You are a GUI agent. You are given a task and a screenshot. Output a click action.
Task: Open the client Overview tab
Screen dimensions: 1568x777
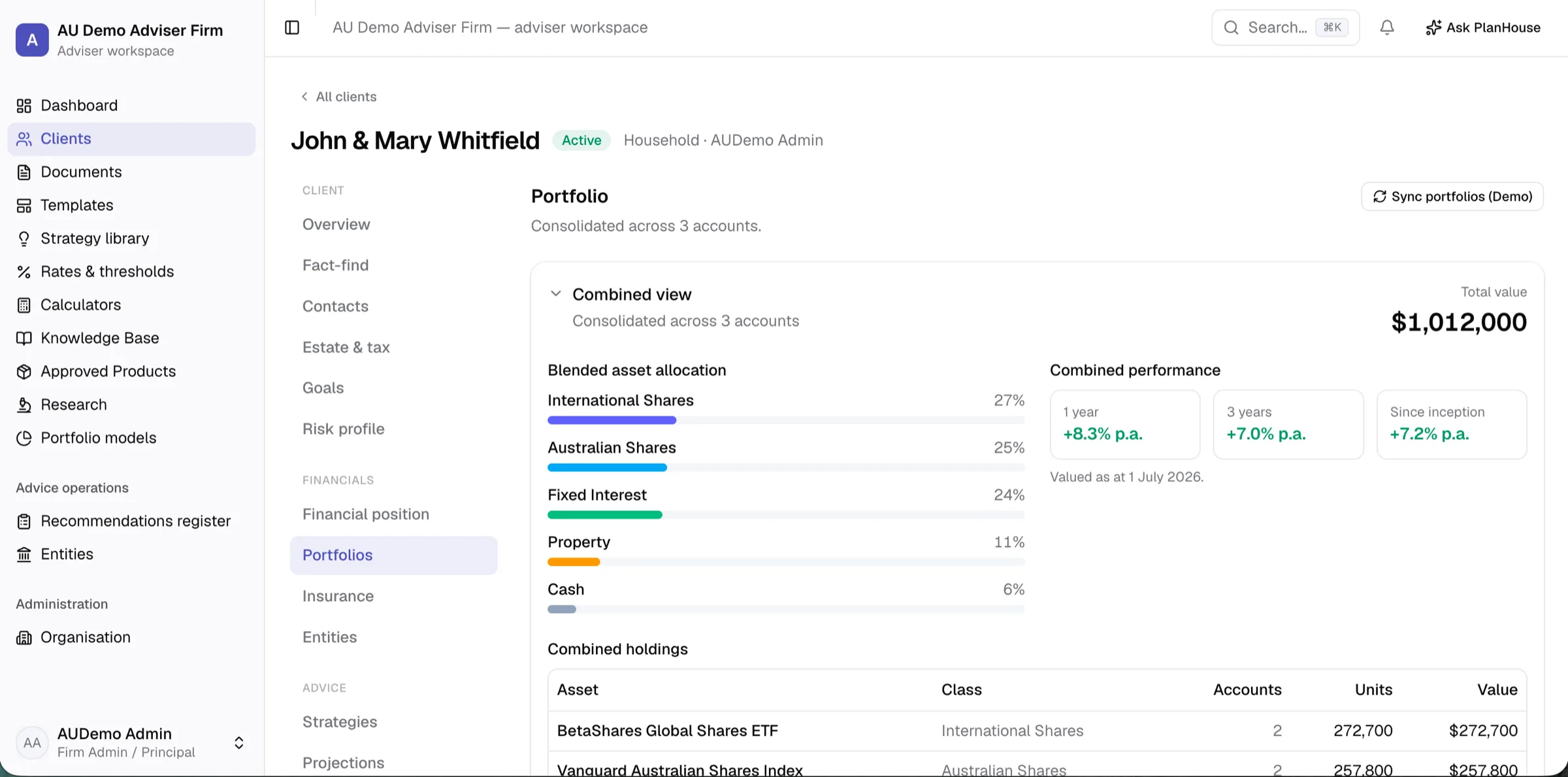click(394, 224)
